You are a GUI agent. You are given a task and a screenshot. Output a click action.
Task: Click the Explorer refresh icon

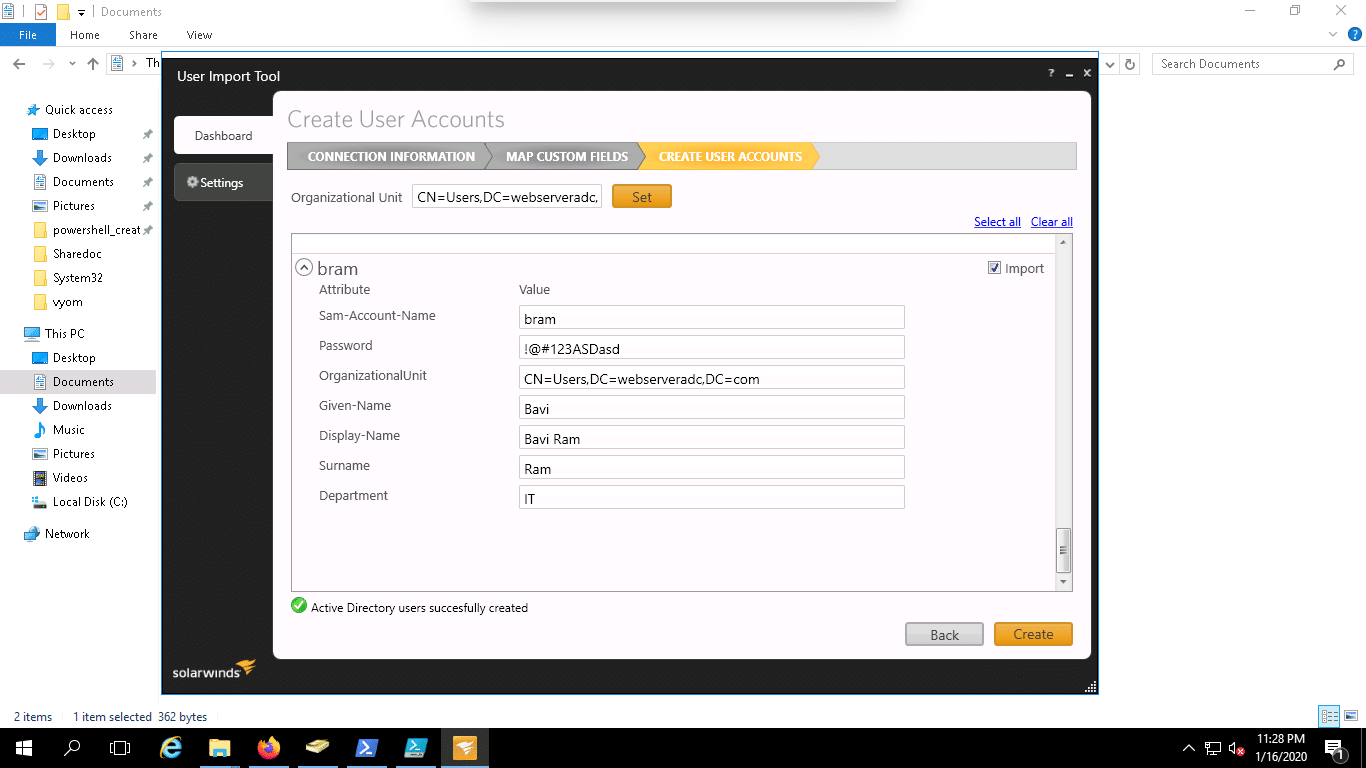[x=1130, y=64]
